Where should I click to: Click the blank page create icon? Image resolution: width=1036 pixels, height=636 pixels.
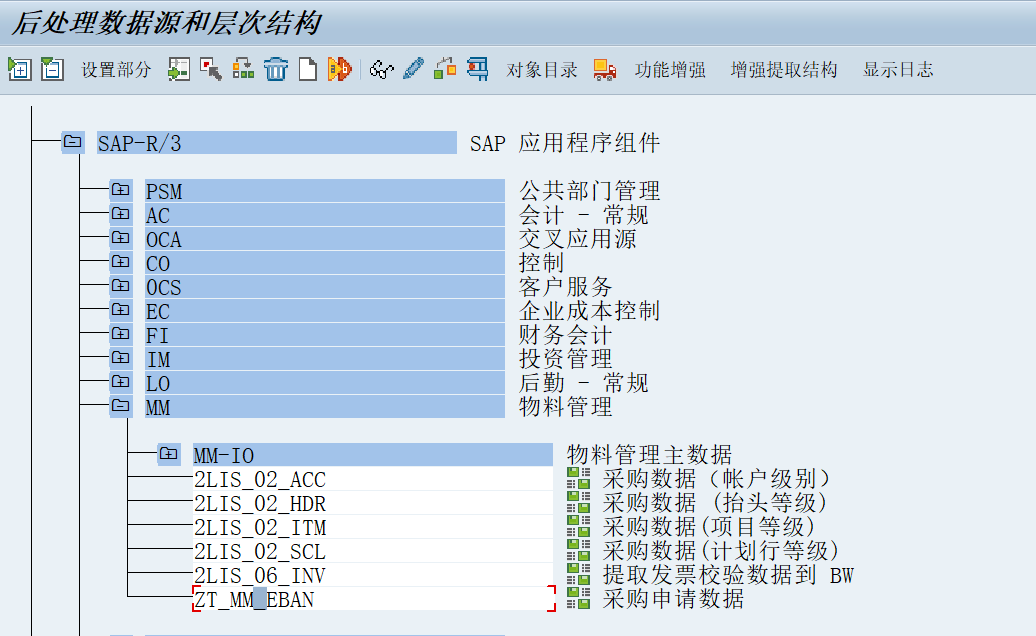[x=308, y=69]
